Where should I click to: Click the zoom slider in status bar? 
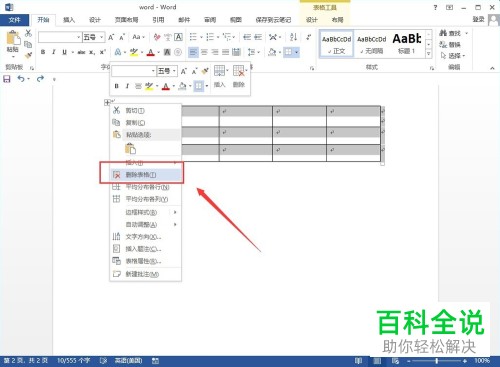437,361
